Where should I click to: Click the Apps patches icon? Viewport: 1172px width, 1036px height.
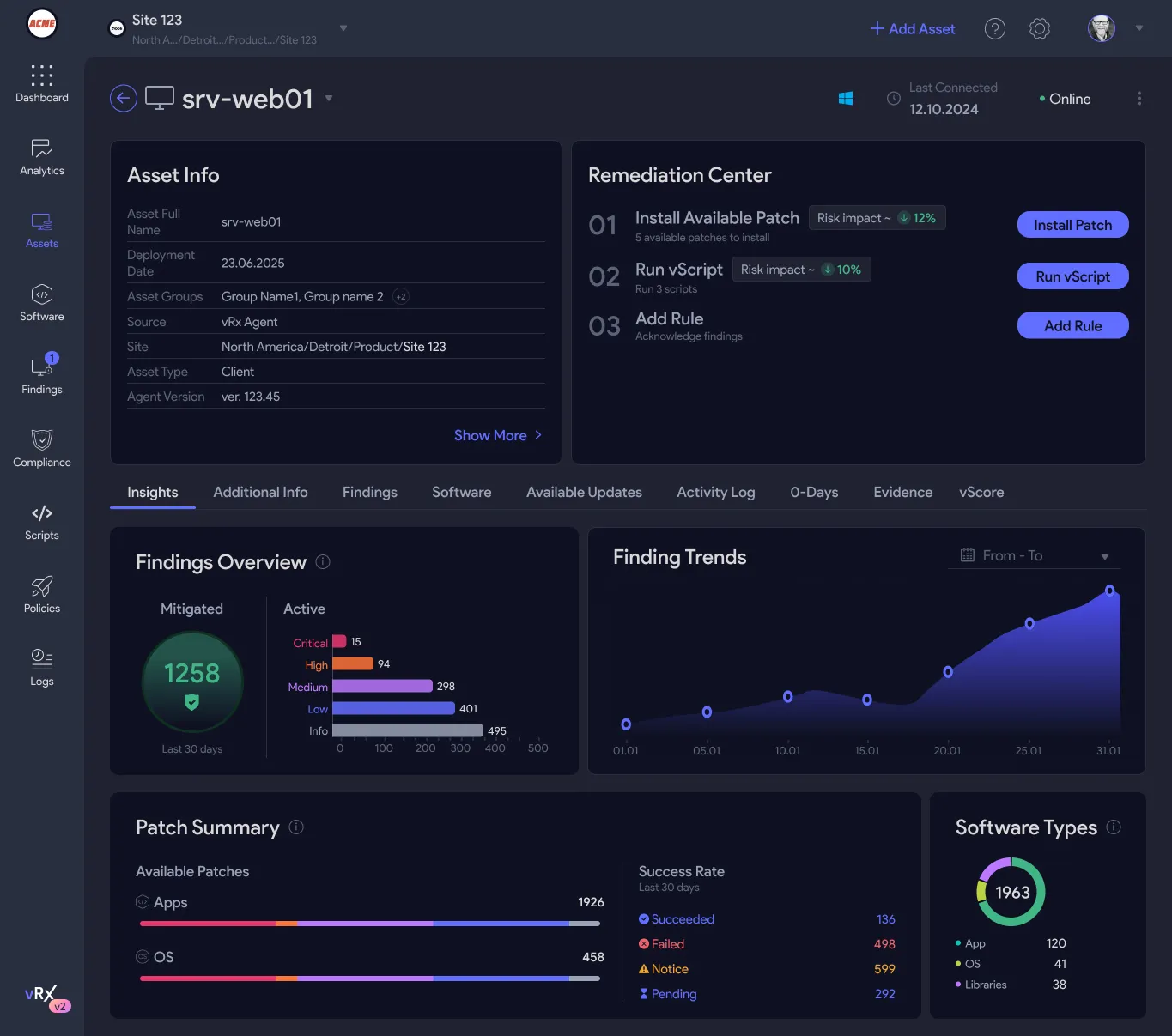(x=143, y=901)
